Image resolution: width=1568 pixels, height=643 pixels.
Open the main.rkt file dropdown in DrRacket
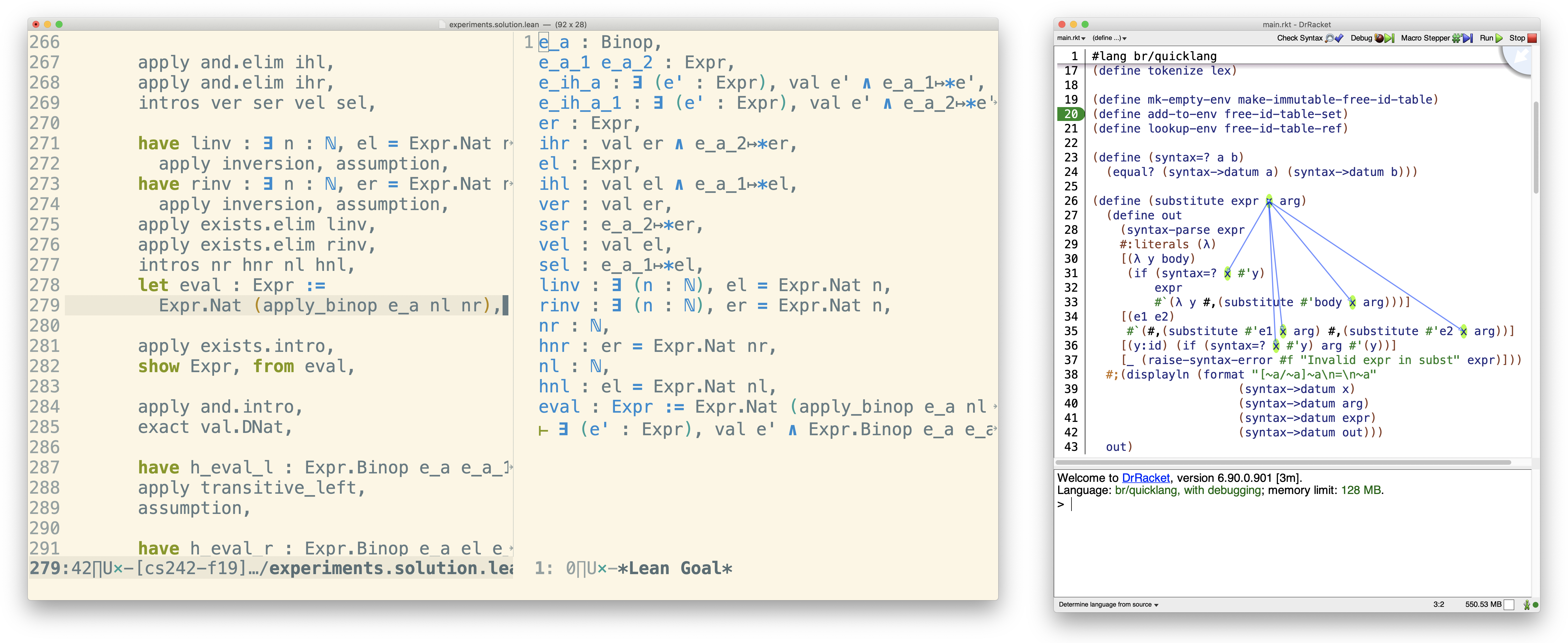pos(1071,38)
